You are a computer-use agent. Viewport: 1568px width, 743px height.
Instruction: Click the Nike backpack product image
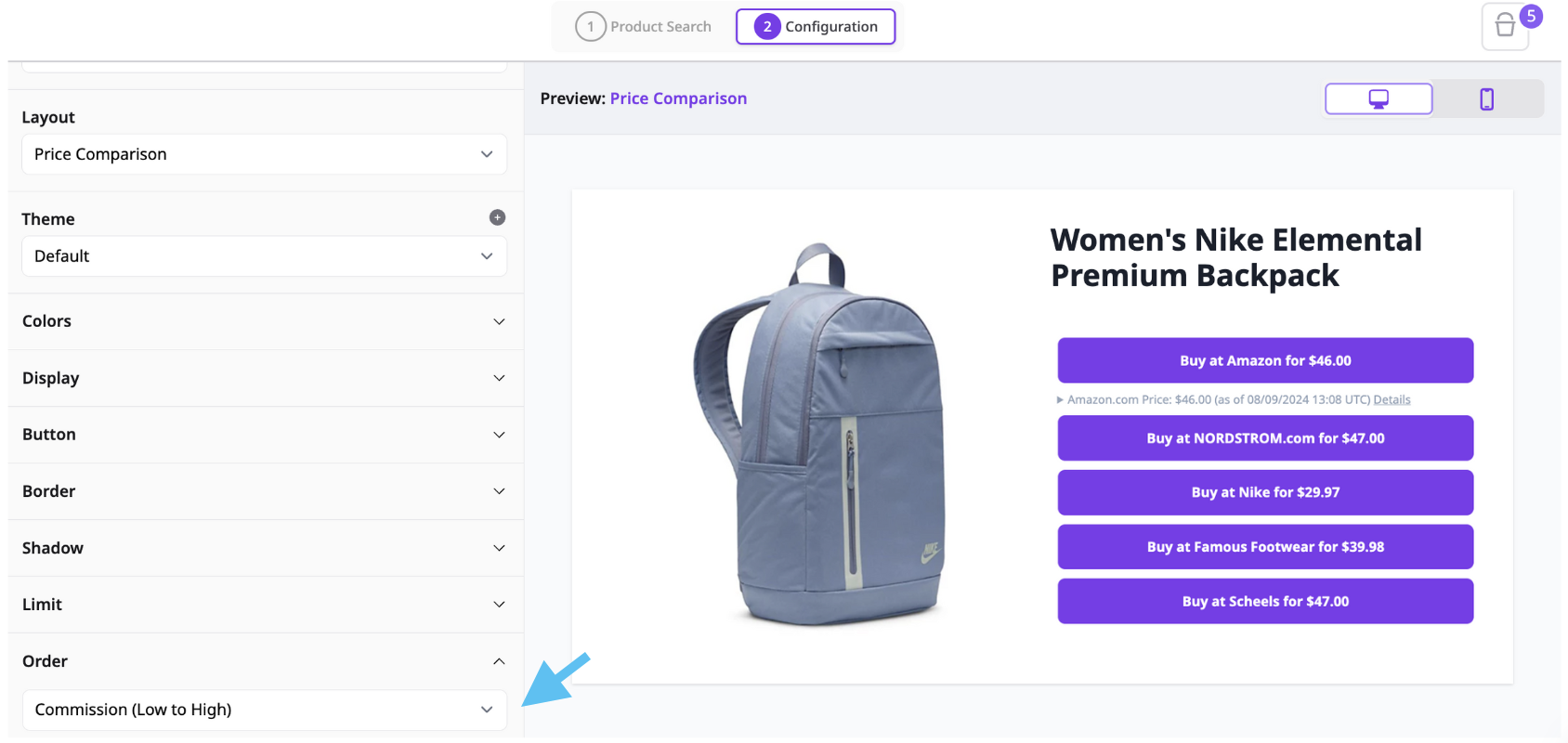[x=819, y=435]
